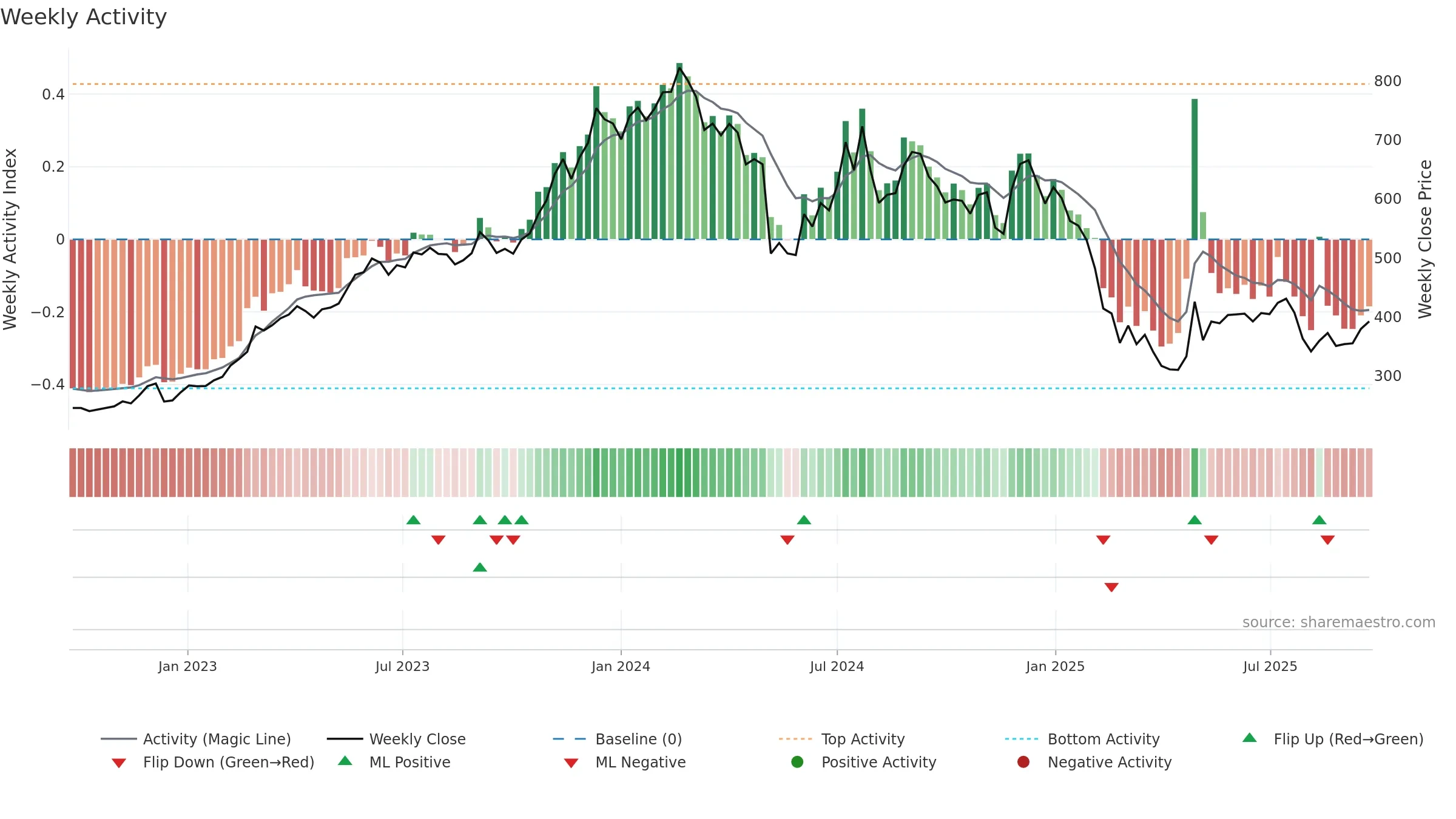
Task: Click the 0.4 activity tick label
Action: (x=53, y=94)
